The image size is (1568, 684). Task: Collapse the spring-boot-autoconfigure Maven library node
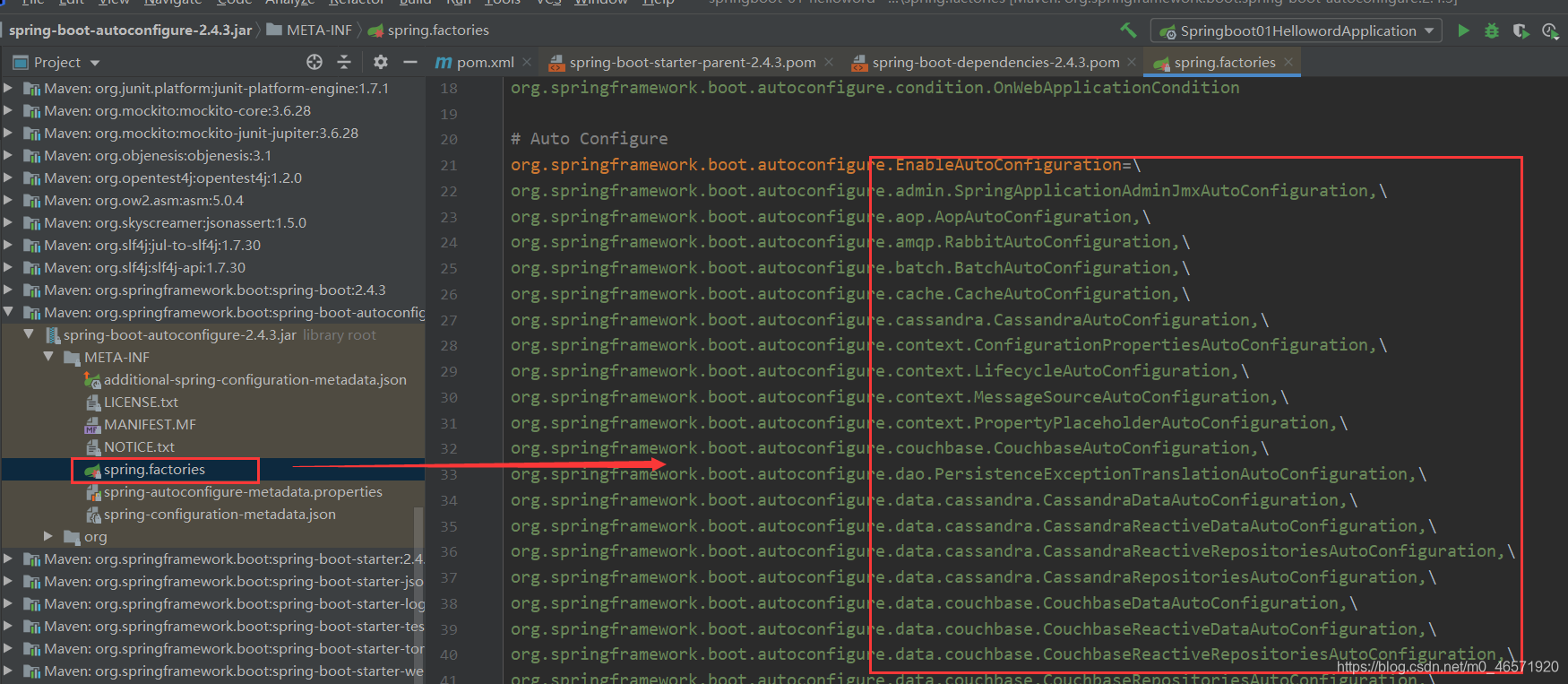(x=9, y=313)
